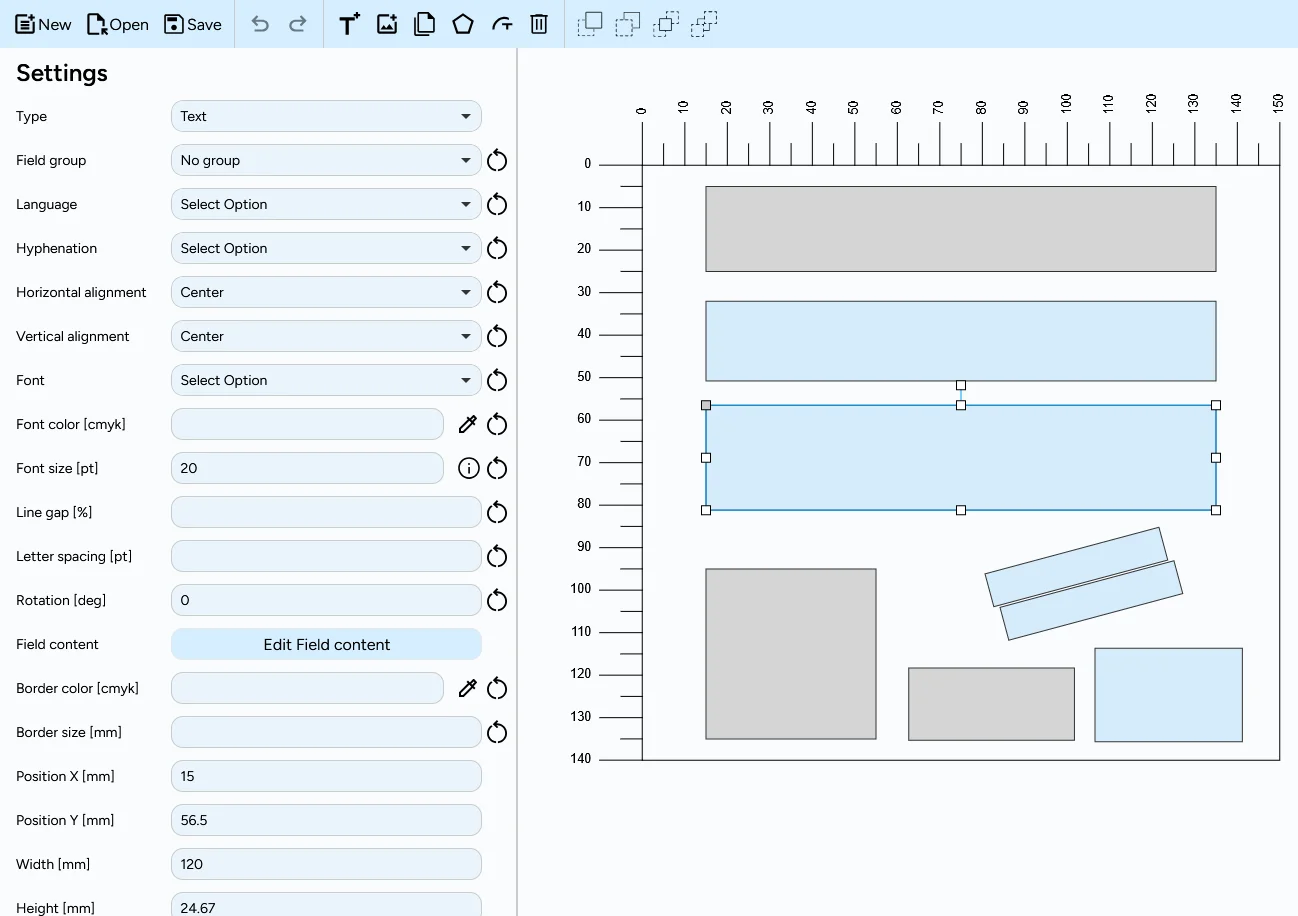Pick font color with the eyedropper
This screenshot has width=1298, height=916.
tap(467, 425)
